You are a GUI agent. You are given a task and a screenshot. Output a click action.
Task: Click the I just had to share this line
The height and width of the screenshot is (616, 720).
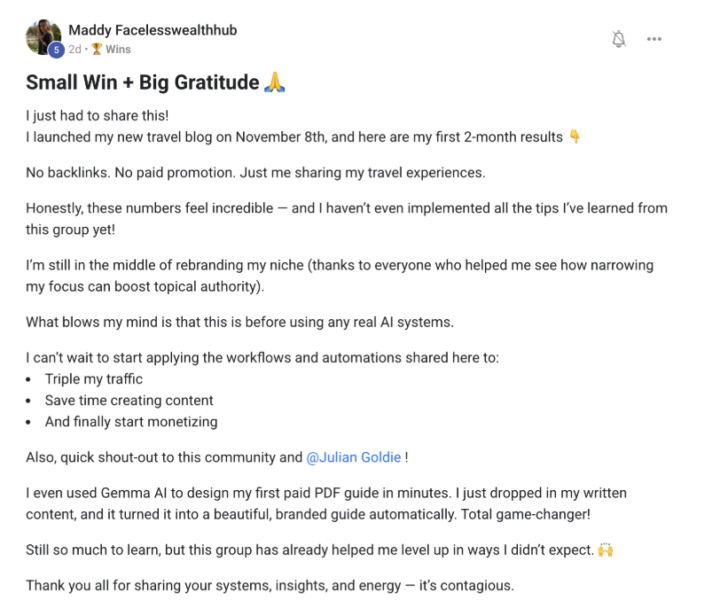coord(92,116)
